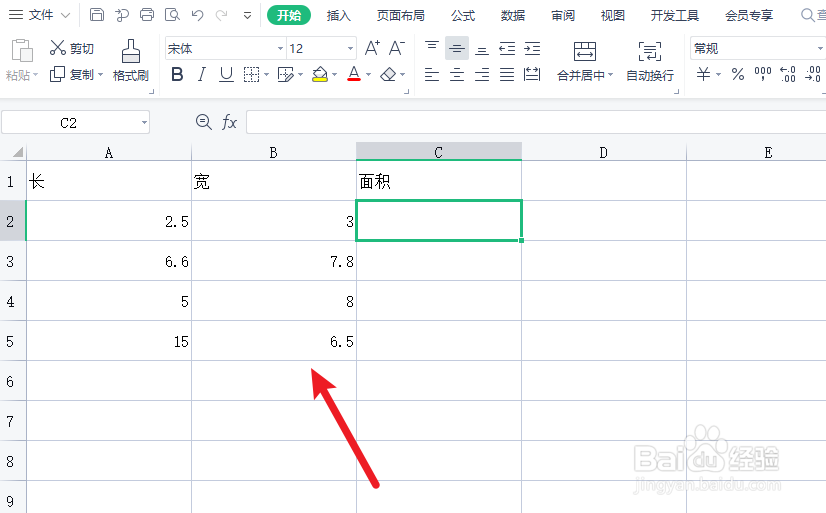Click the formula bar zoom icon
826x513 pixels.
[203, 122]
